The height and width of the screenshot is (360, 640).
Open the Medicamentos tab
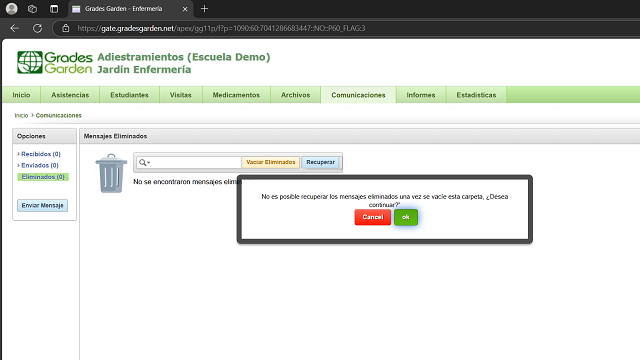[236, 95]
